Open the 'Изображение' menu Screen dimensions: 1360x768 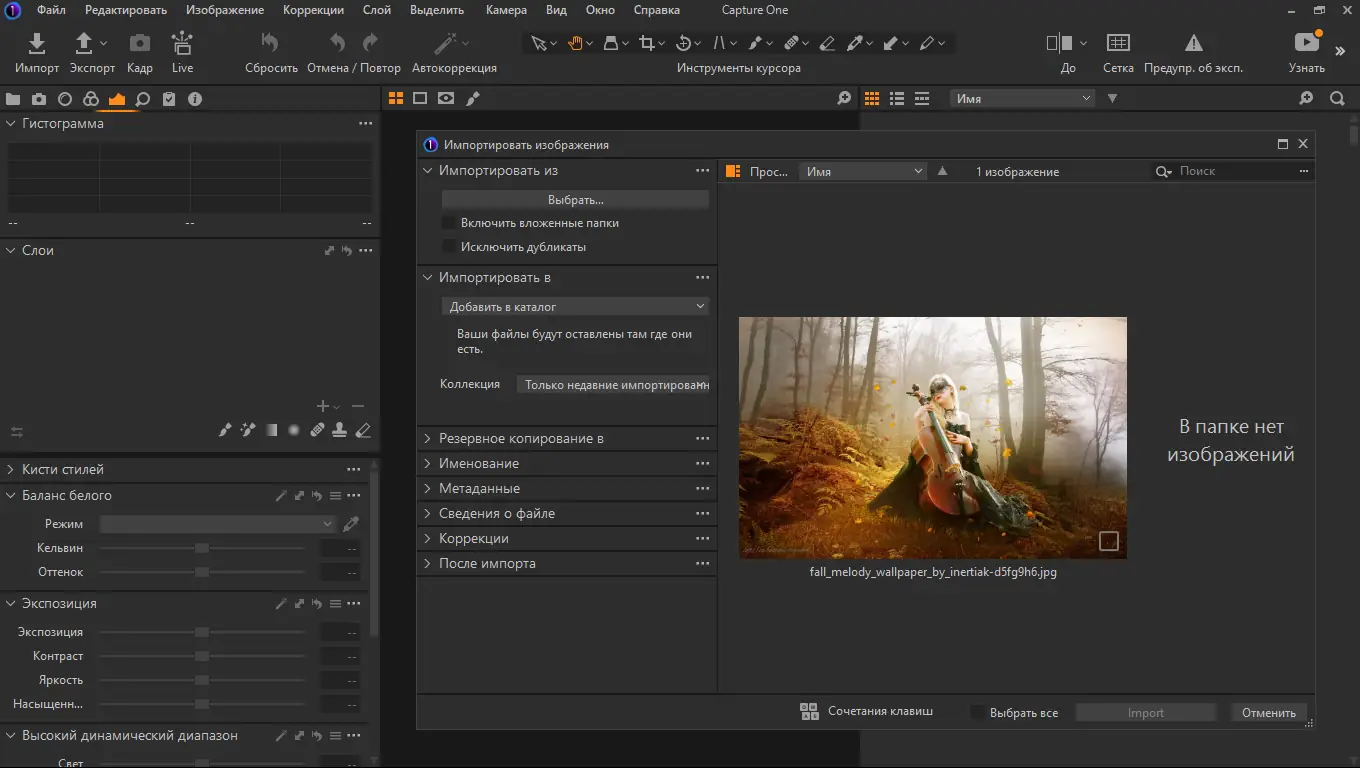pyautogui.click(x=225, y=10)
